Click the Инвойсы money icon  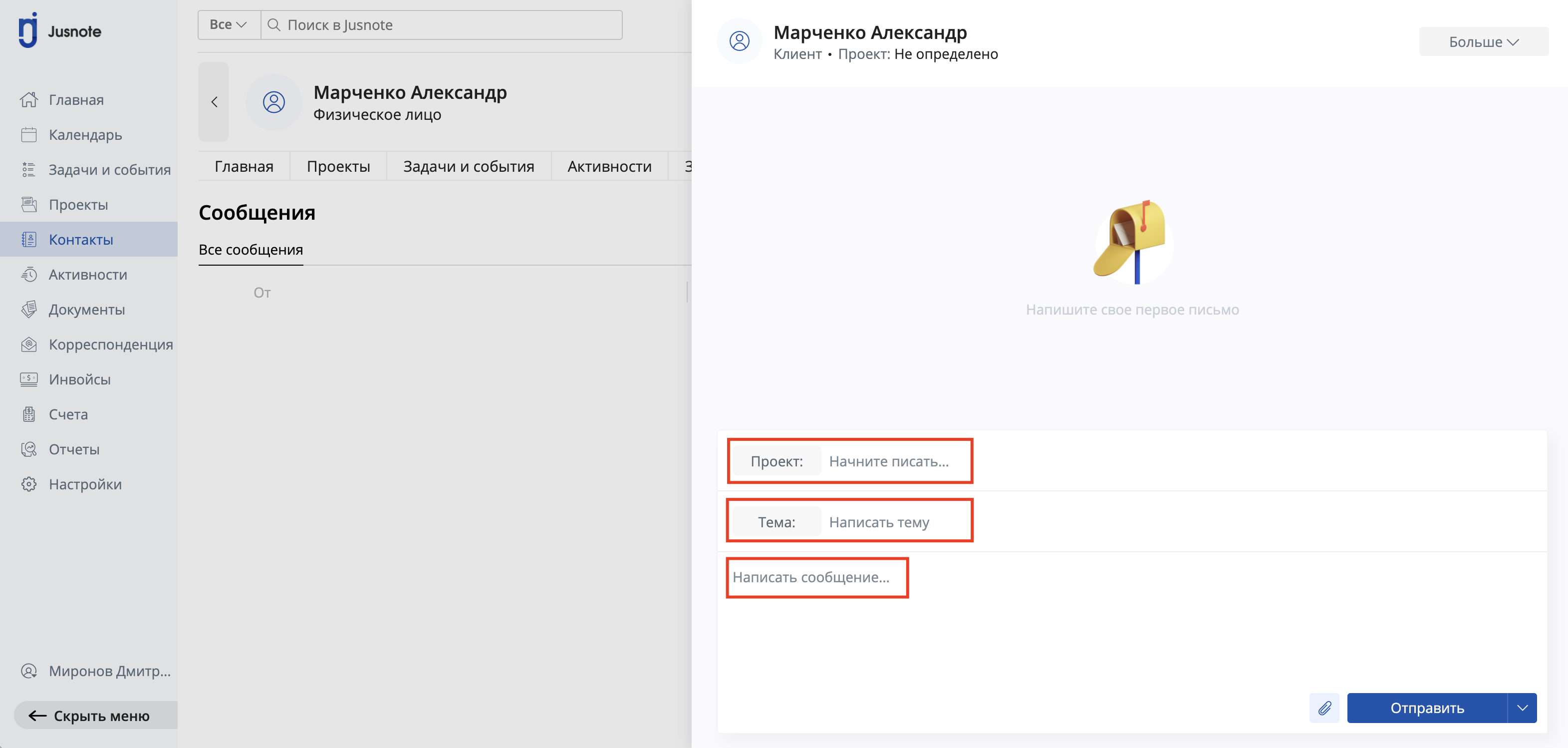coord(28,379)
